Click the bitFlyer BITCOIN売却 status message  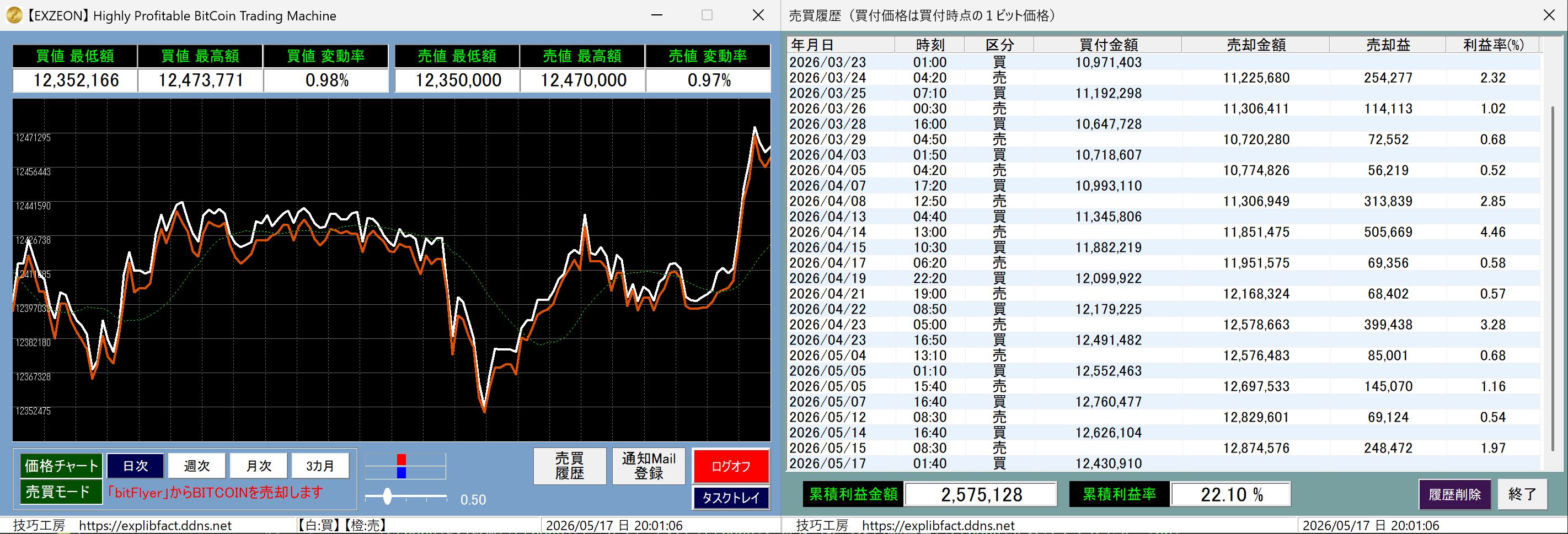215,492
